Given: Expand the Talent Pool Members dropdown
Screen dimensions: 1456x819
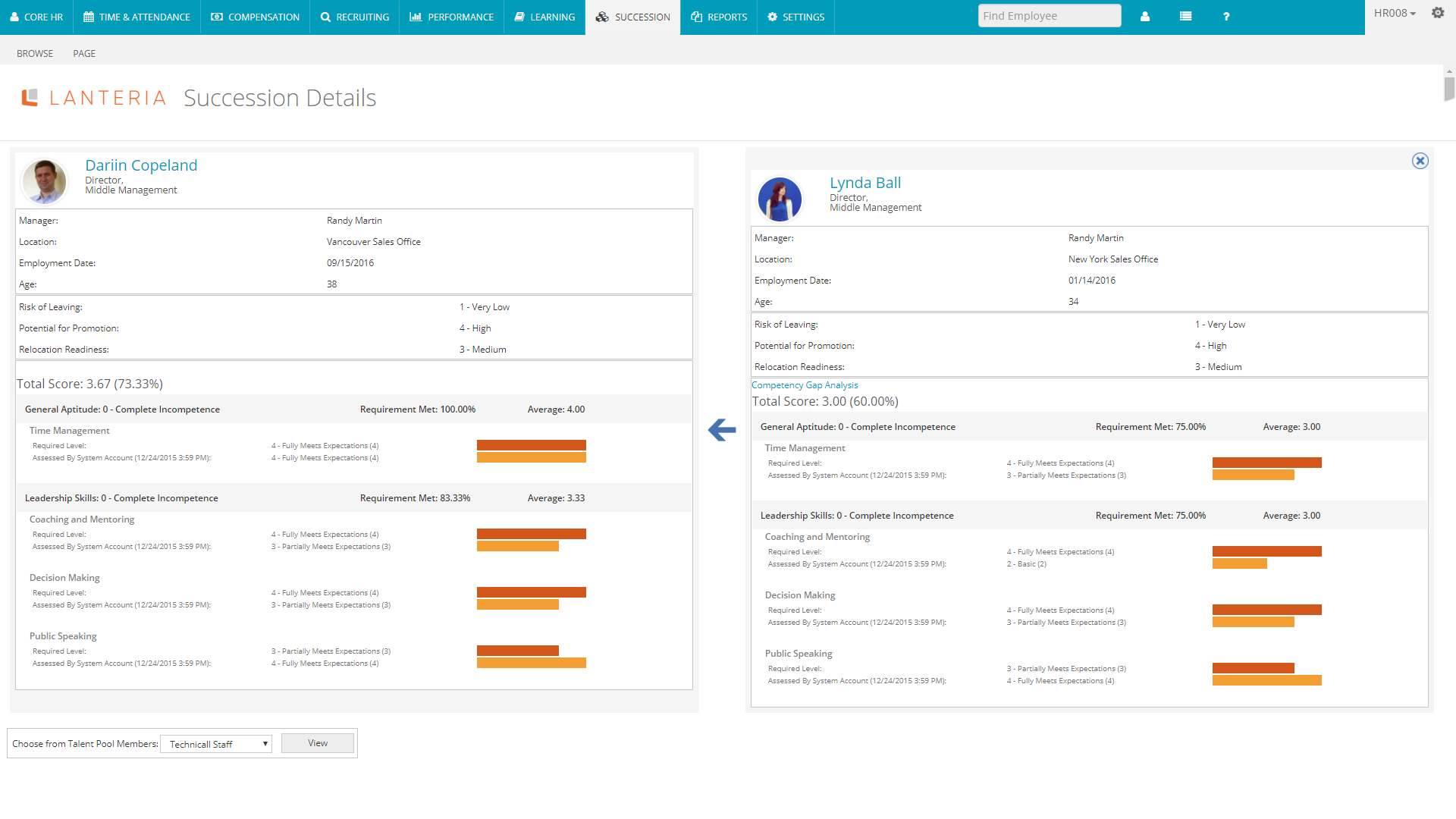Looking at the screenshot, I should 216,744.
